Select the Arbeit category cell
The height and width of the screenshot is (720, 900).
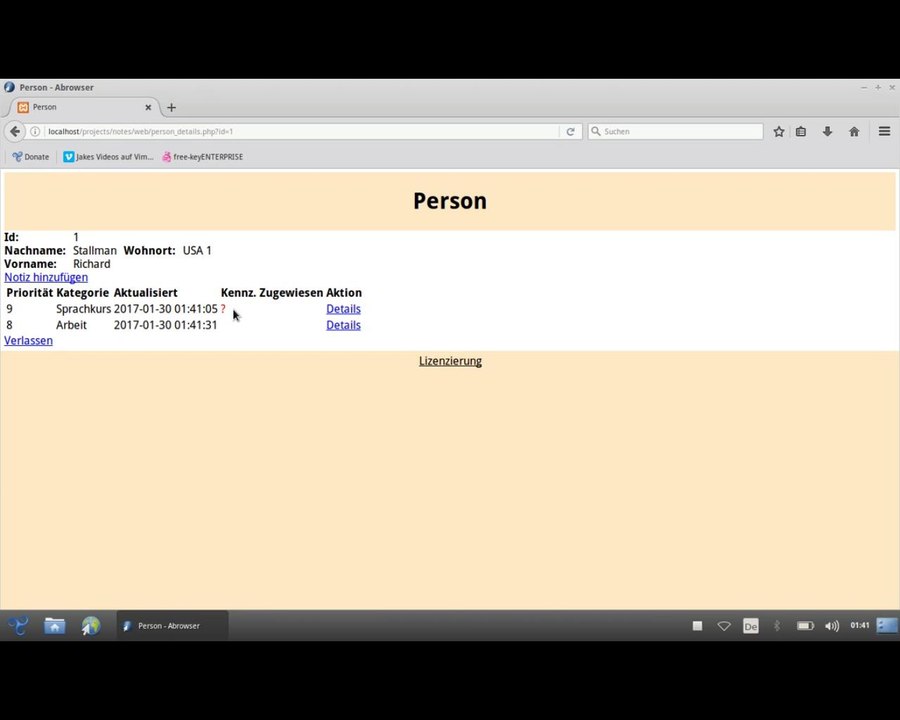click(71, 325)
